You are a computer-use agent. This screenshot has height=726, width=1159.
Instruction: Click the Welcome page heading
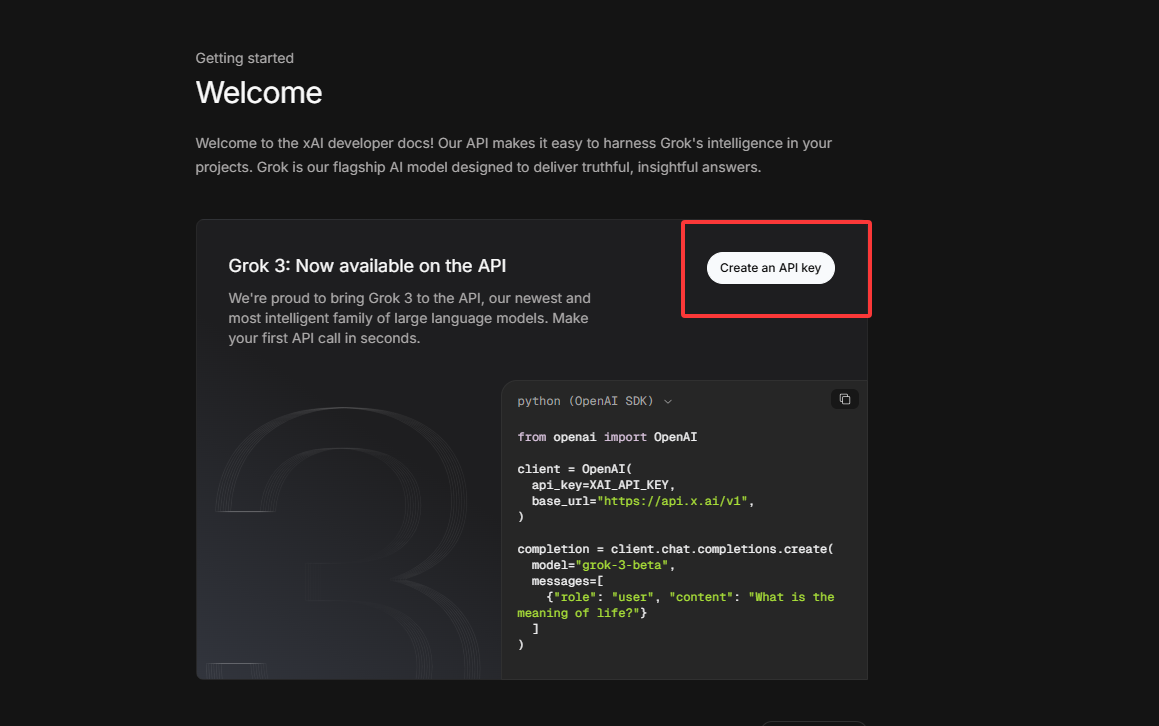click(259, 92)
